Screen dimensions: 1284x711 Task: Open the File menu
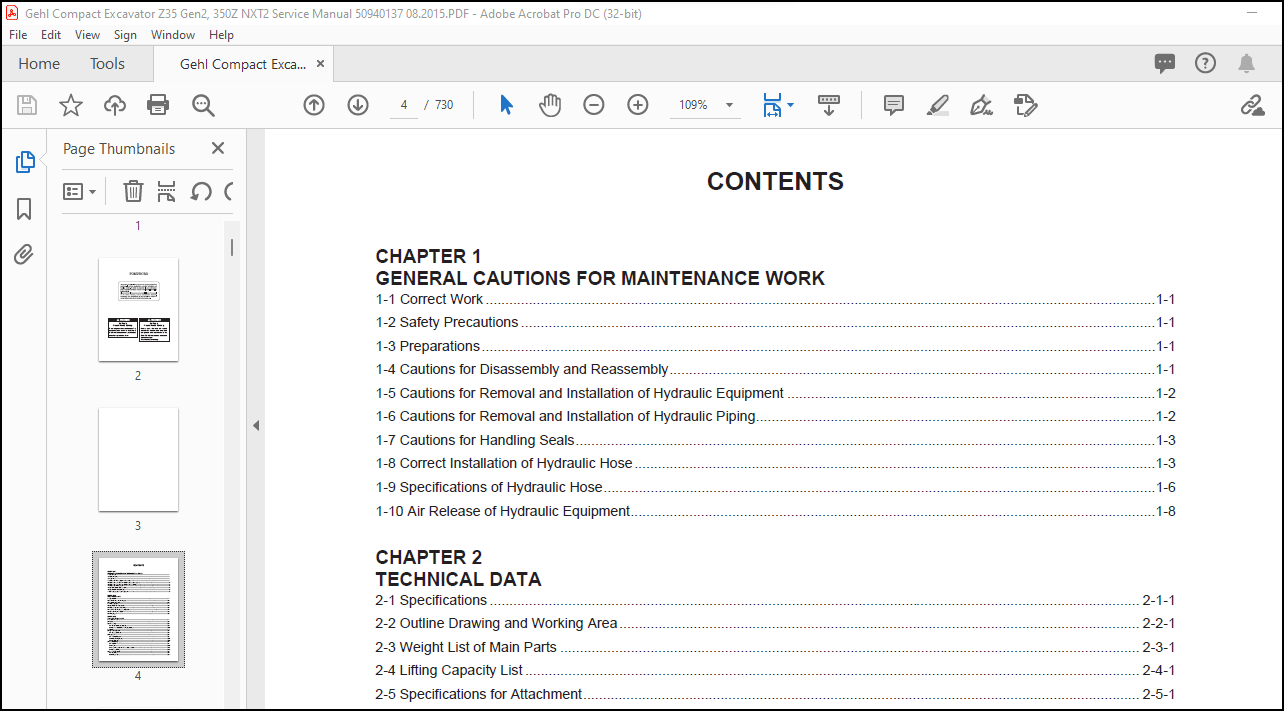[18, 34]
